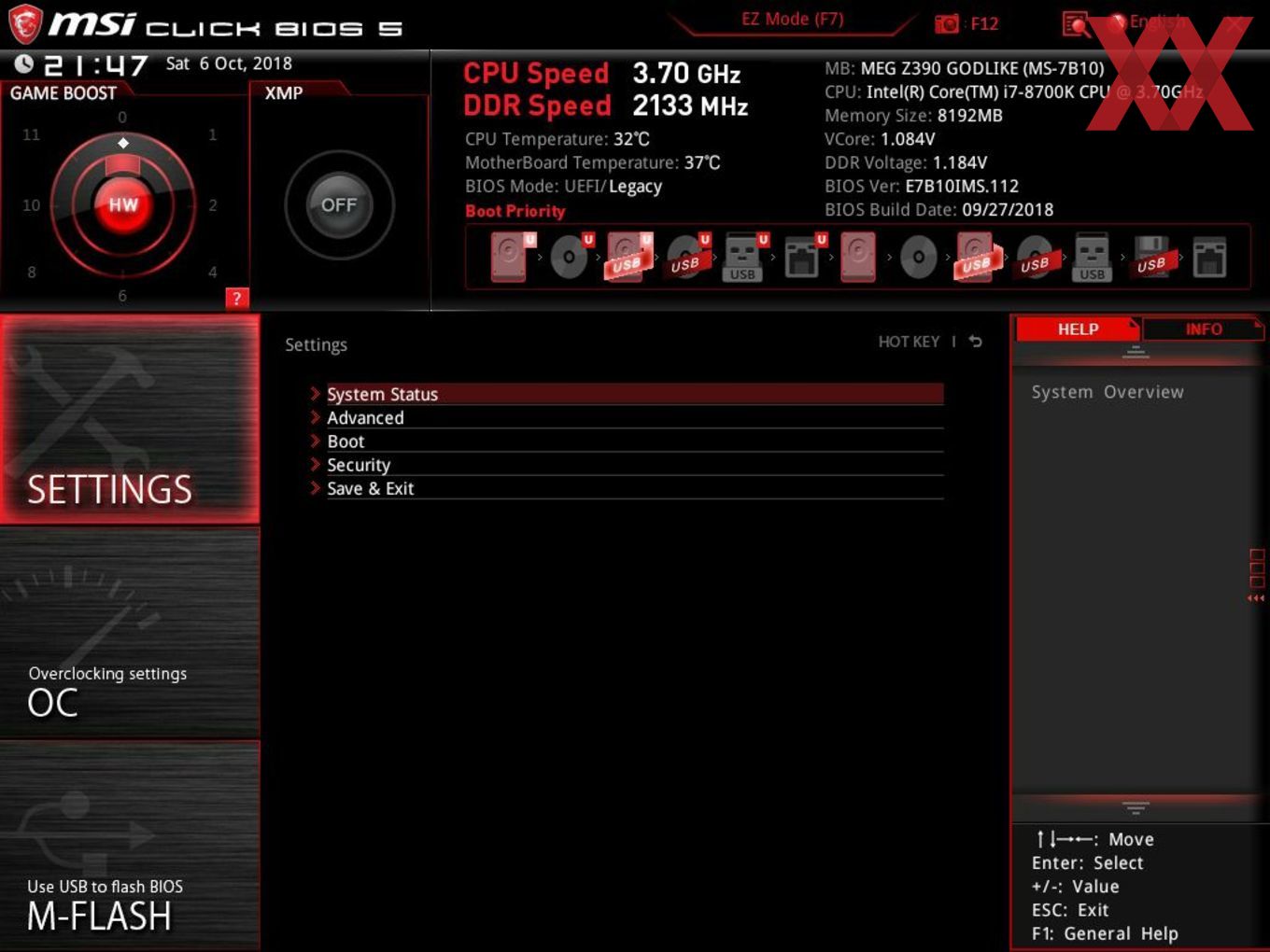Screen dimensions: 1270x952
Task: Open the English language selector
Action: [1149, 21]
